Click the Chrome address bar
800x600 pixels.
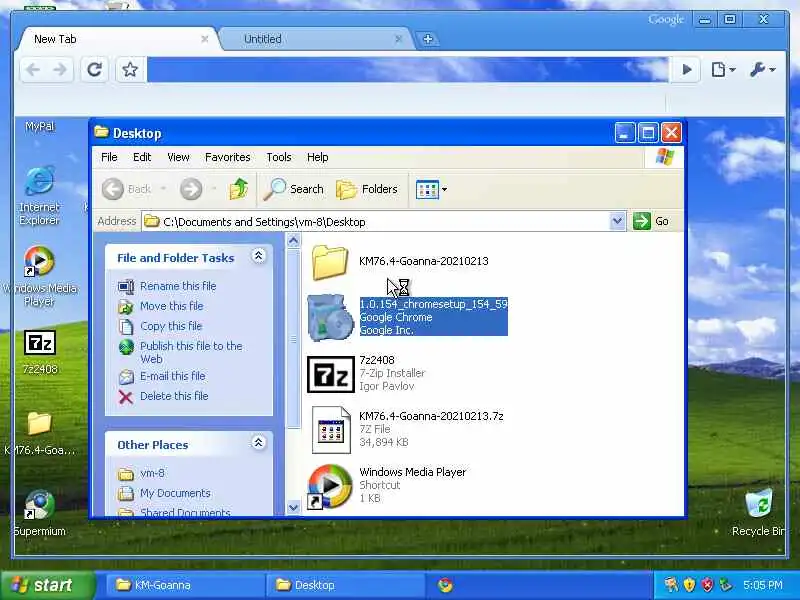(x=407, y=69)
